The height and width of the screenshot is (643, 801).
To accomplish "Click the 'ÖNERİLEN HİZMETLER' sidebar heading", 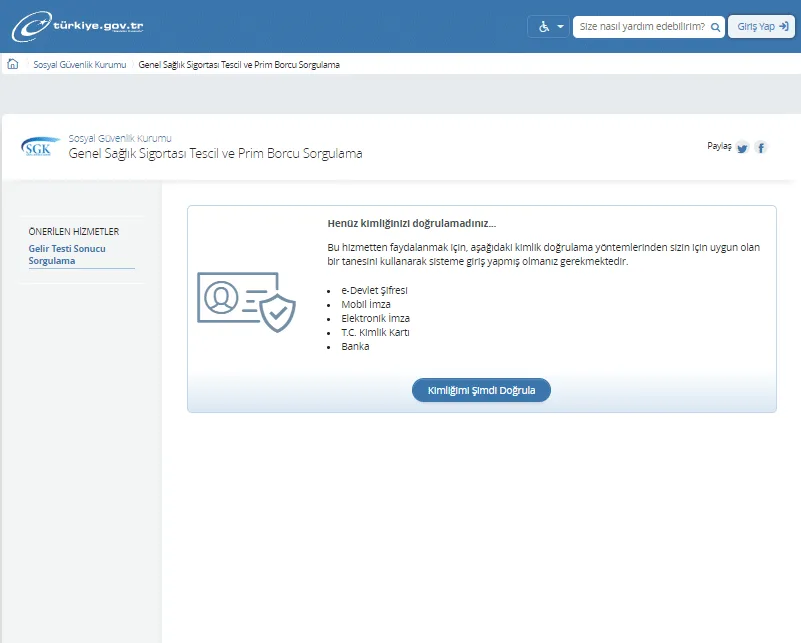I will [x=74, y=231].
